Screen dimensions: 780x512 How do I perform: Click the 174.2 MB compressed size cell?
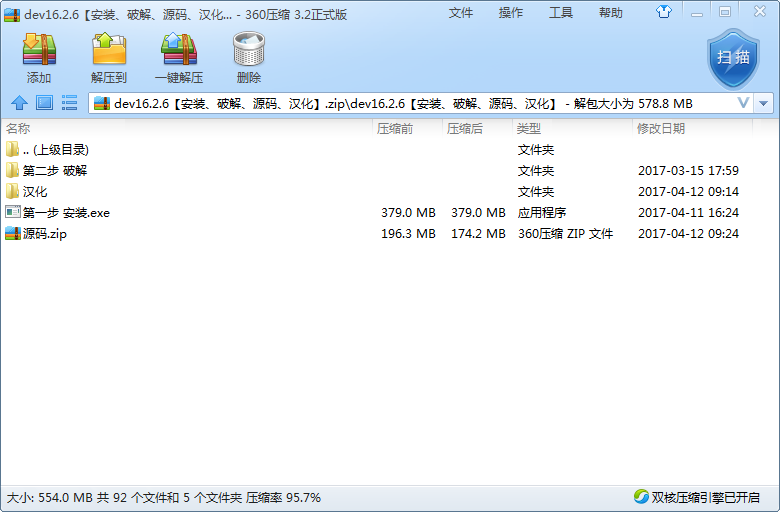tap(478, 233)
